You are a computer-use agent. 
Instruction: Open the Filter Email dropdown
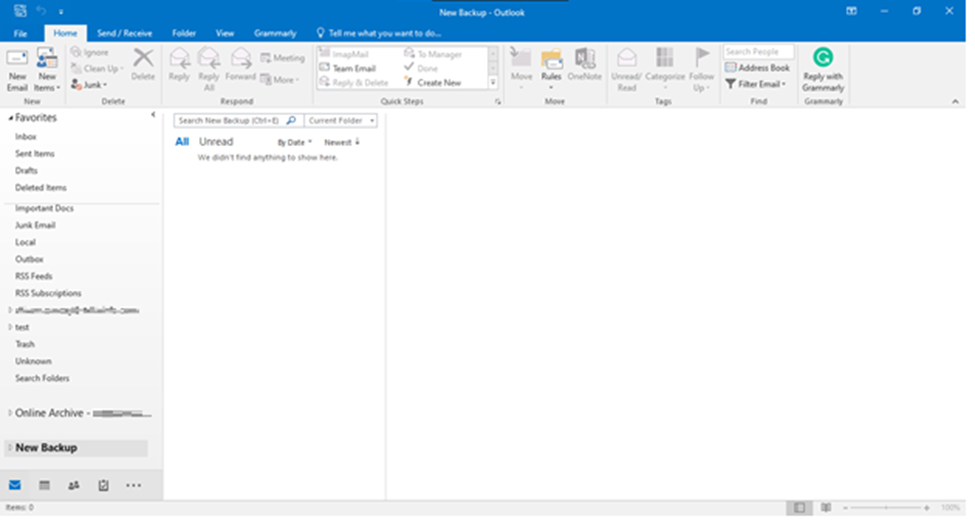click(x=756, y=84)
